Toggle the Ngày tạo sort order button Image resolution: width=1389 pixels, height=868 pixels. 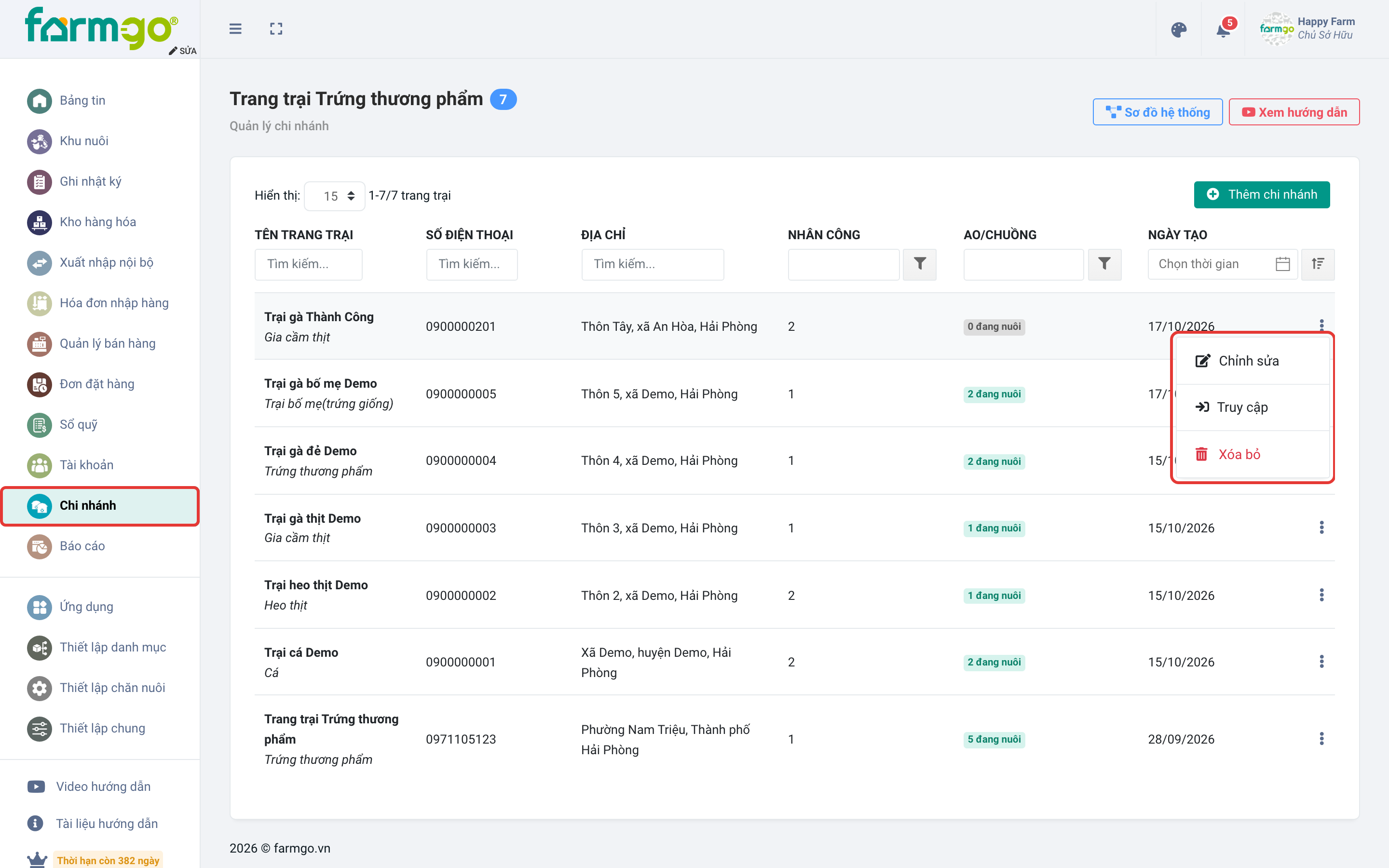[x=1318, y=264]
